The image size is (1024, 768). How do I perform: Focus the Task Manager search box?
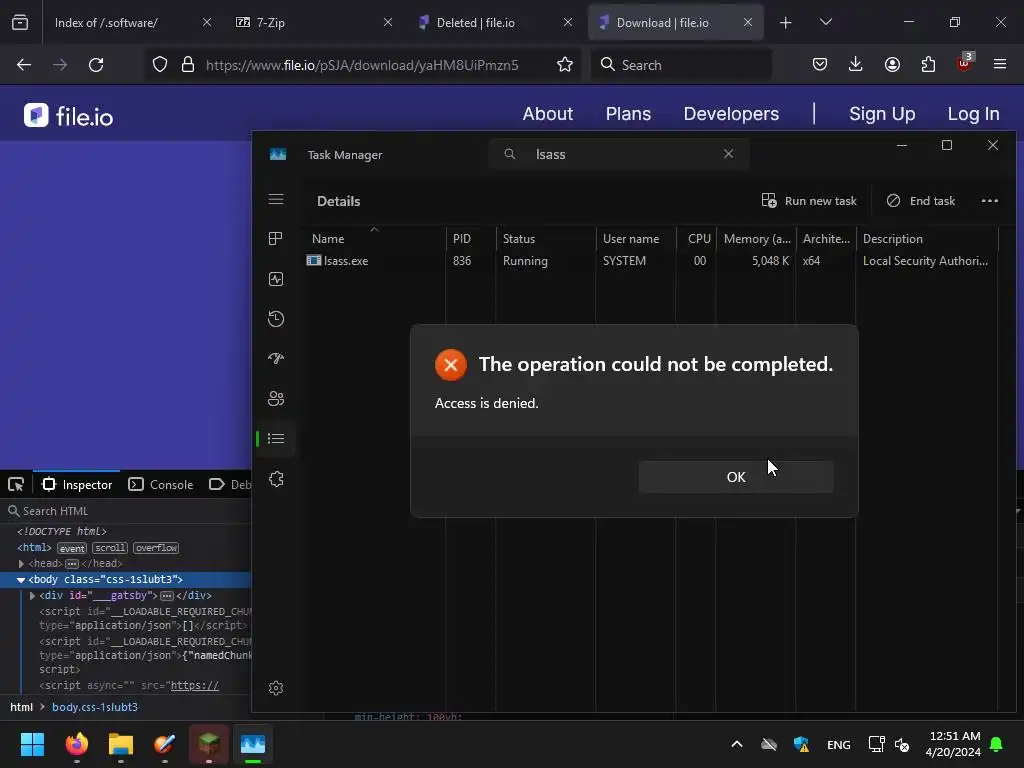pos(619,154)
